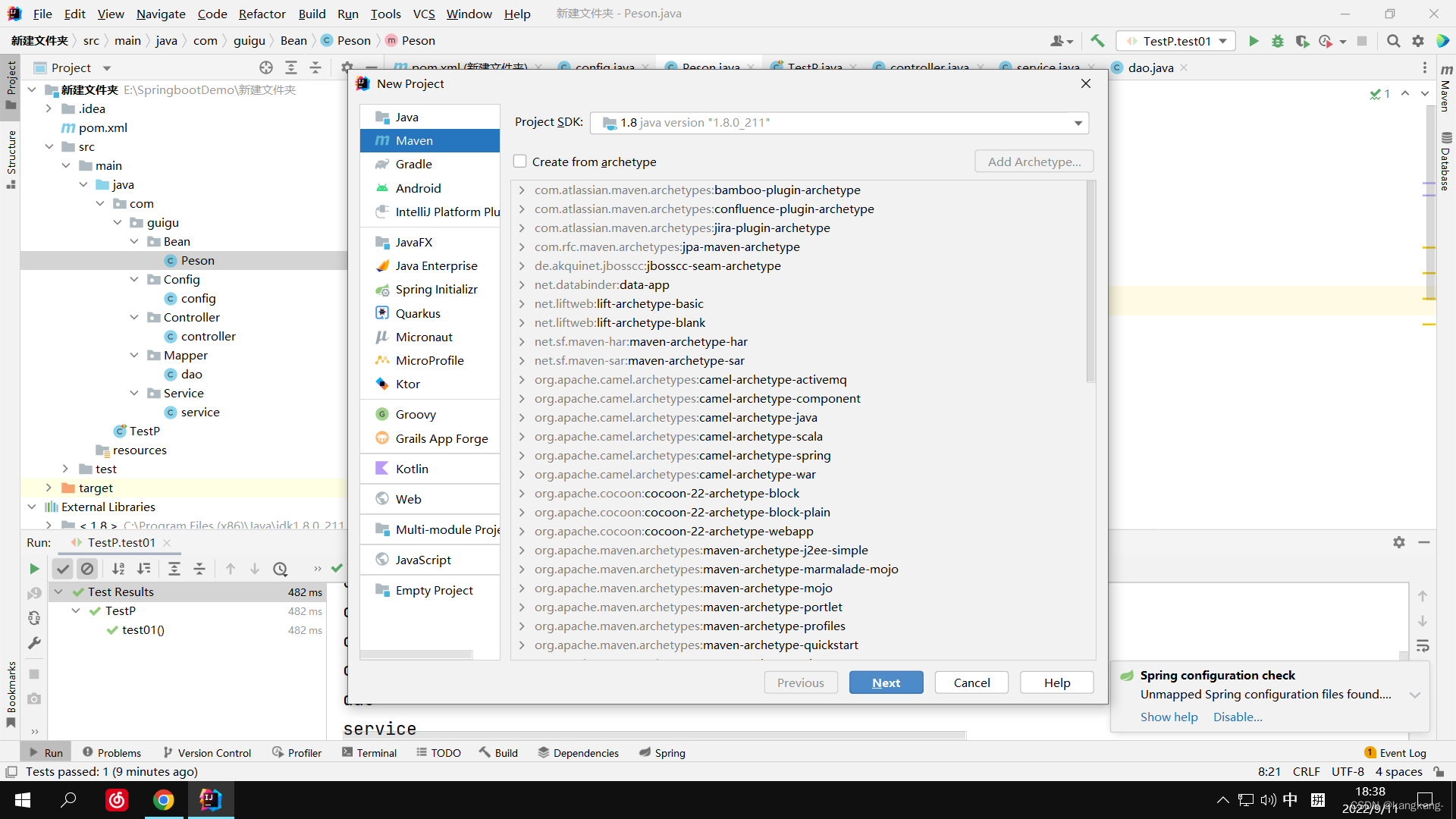The width and height of the screenshot is (1456, 819).
Task: Expand the maven-archetype-quickstart entry
Action: pyautogui.click(x=522, y=645)
